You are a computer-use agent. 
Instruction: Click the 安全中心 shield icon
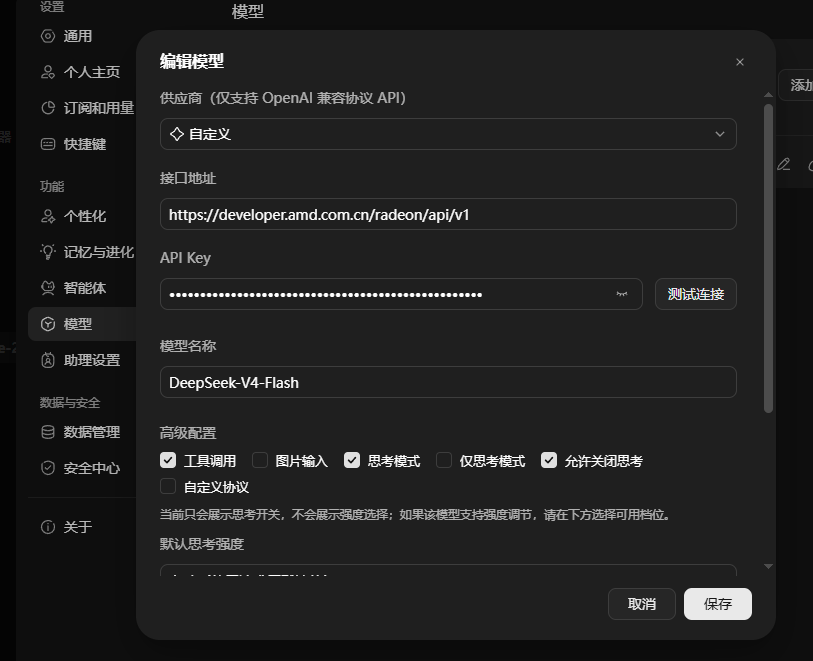pyautogui.click(x=48, y=468)
